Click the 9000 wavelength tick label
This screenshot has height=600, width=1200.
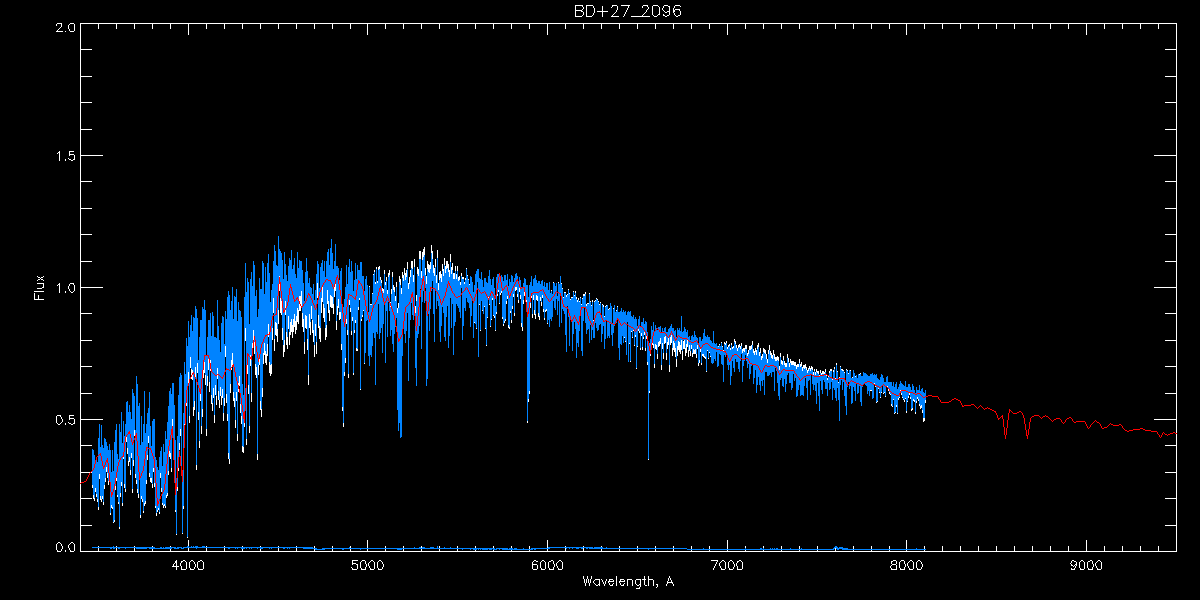[x=1087, y=563]
